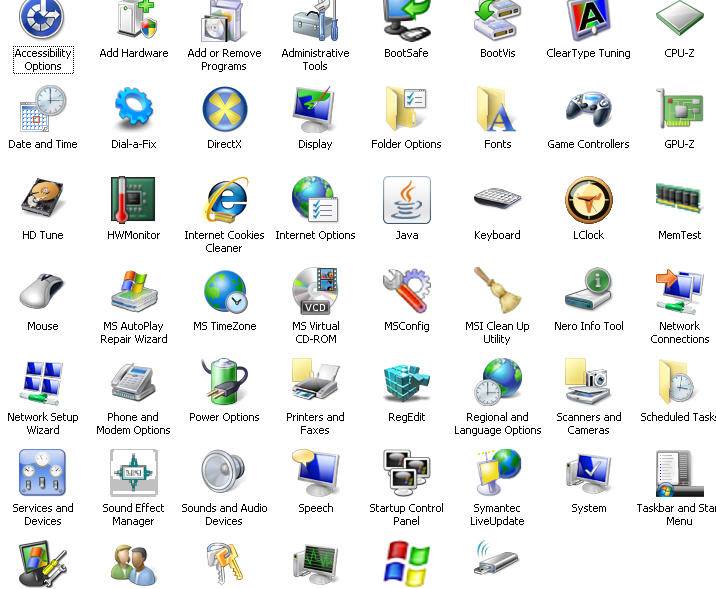716x589 pixels.
Task: Select the two-people user accounts icon
Action: (134, 564)
